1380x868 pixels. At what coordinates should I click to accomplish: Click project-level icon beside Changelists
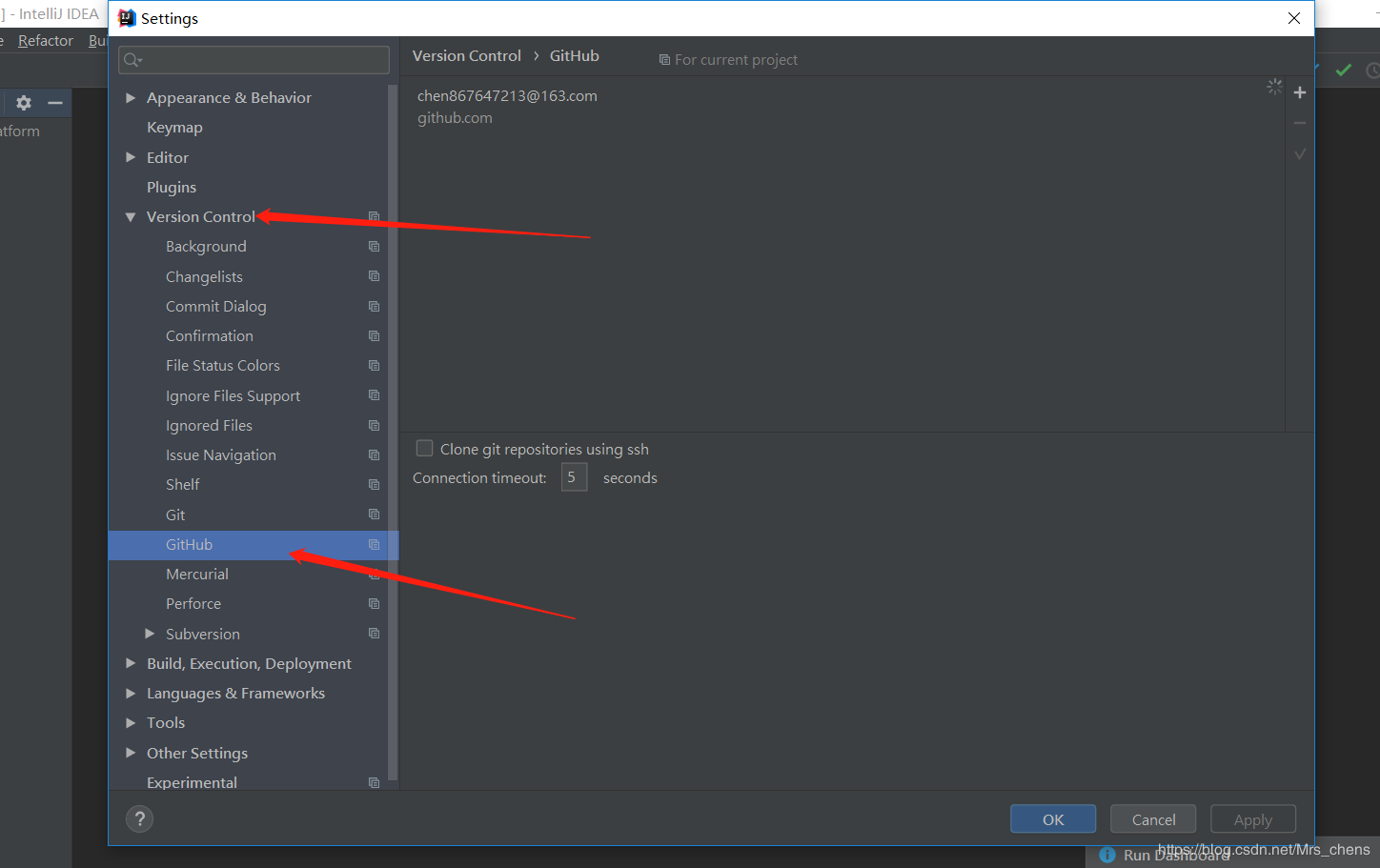374,276
